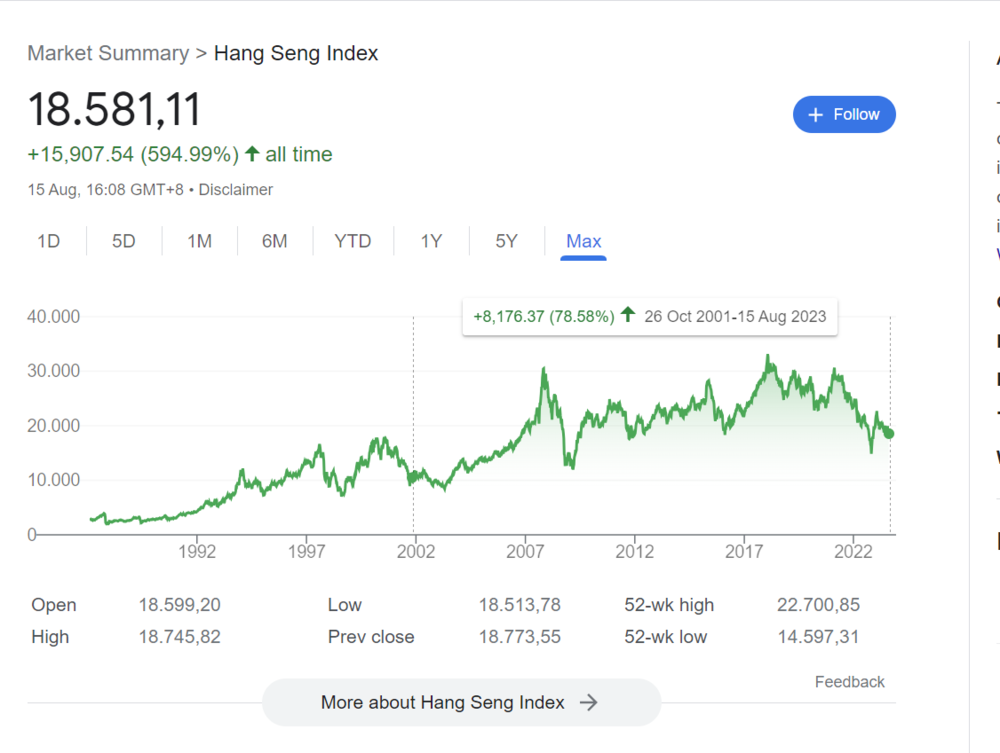Viewport: 1000px width, 753px height.
Task: Click the tooltip's green up arrow icon
Action: tap(628, 314)
